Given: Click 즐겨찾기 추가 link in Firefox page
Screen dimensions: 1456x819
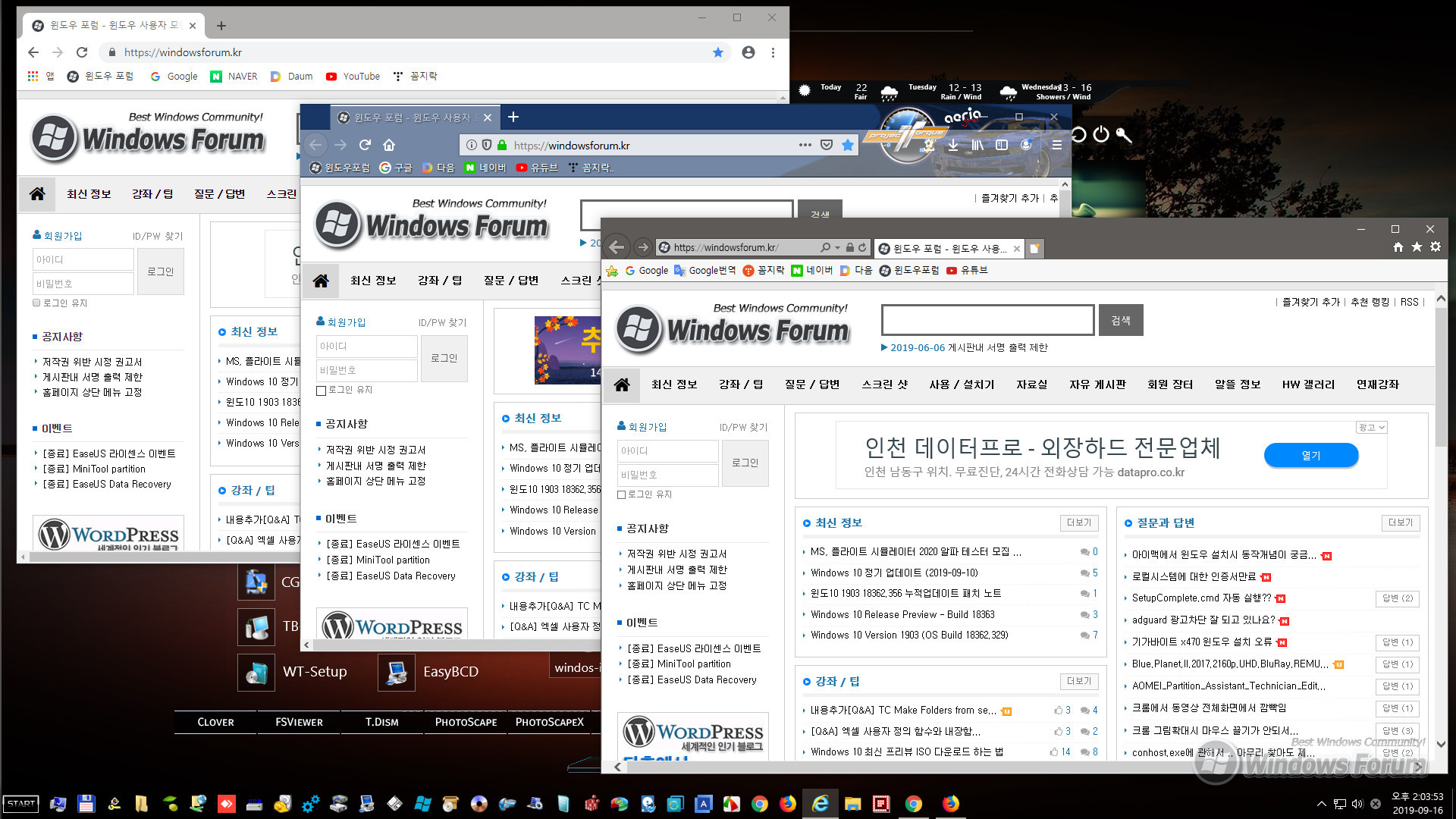Looking at the screenshot, I should (x=1010, y=198).
